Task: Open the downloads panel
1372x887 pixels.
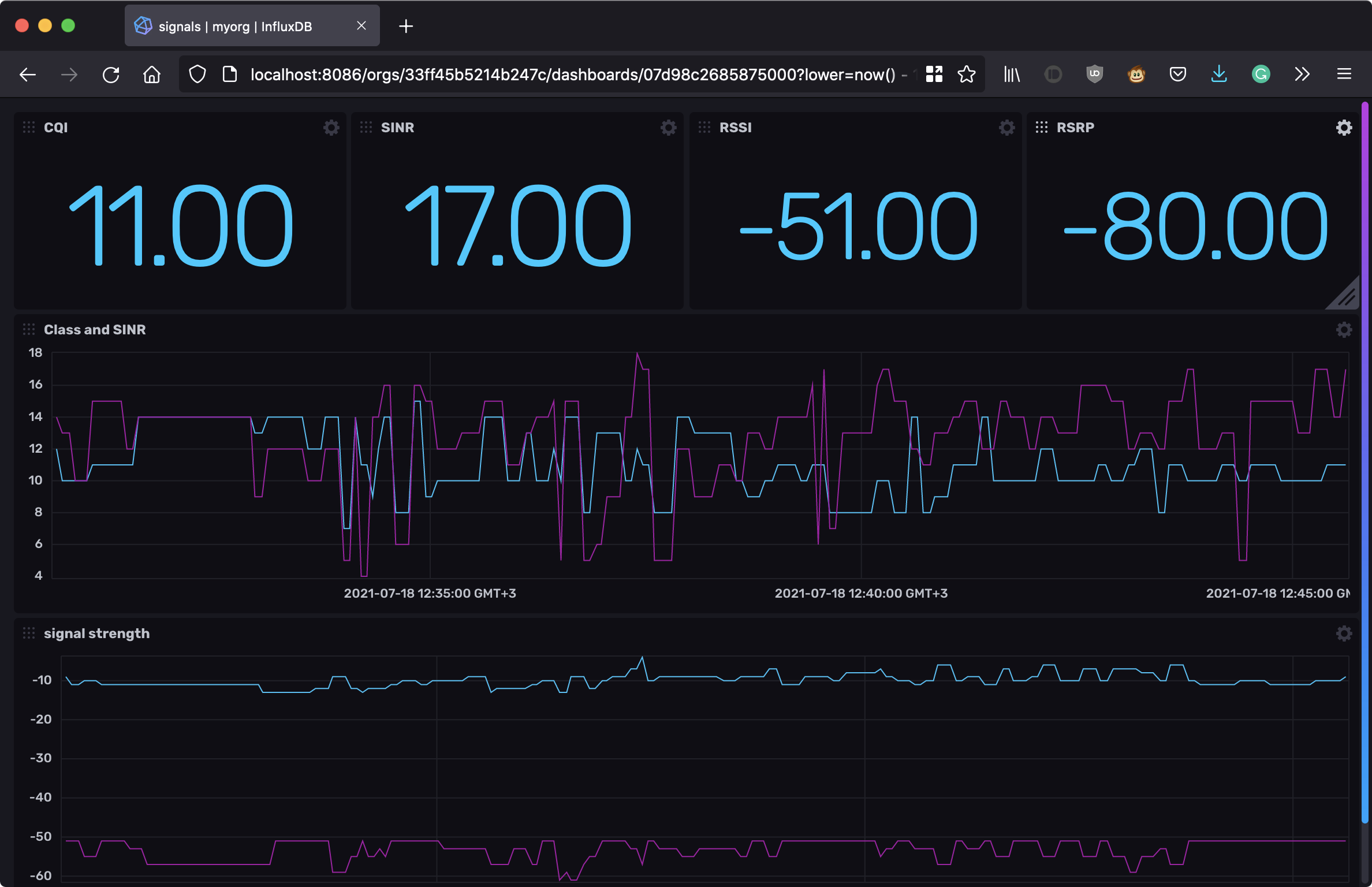Action: click(x=1219, y=74)
